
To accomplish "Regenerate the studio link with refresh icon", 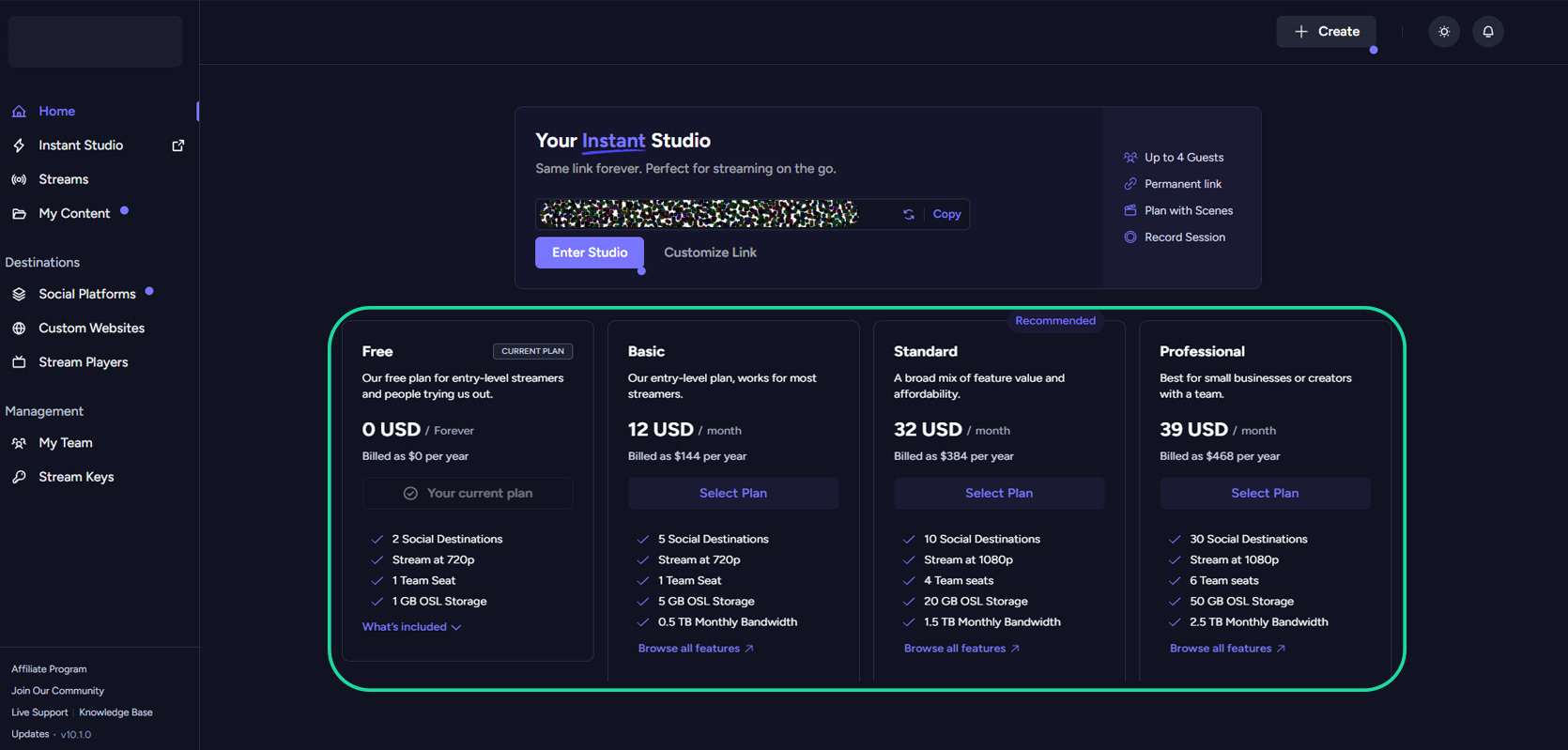I will (x=908, y=214).
